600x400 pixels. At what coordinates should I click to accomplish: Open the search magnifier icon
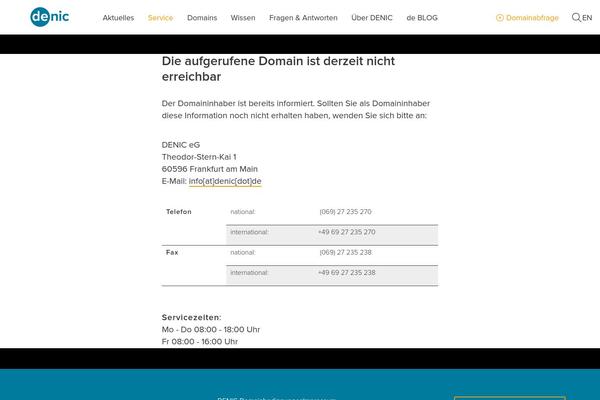(x=576, y=18)
